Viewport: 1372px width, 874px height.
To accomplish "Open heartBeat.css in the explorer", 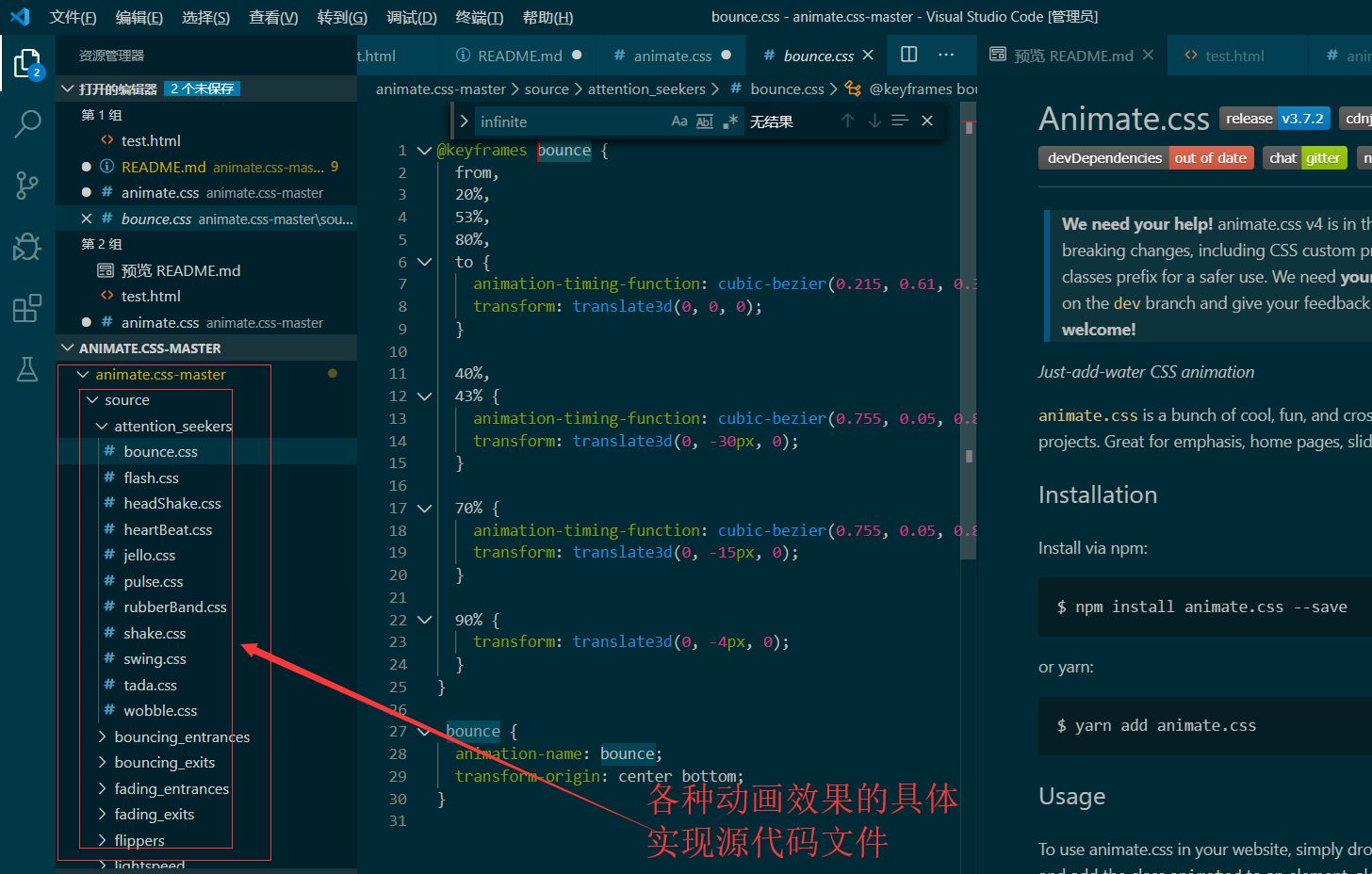I will pyautogui.click(x=168, y=529).
